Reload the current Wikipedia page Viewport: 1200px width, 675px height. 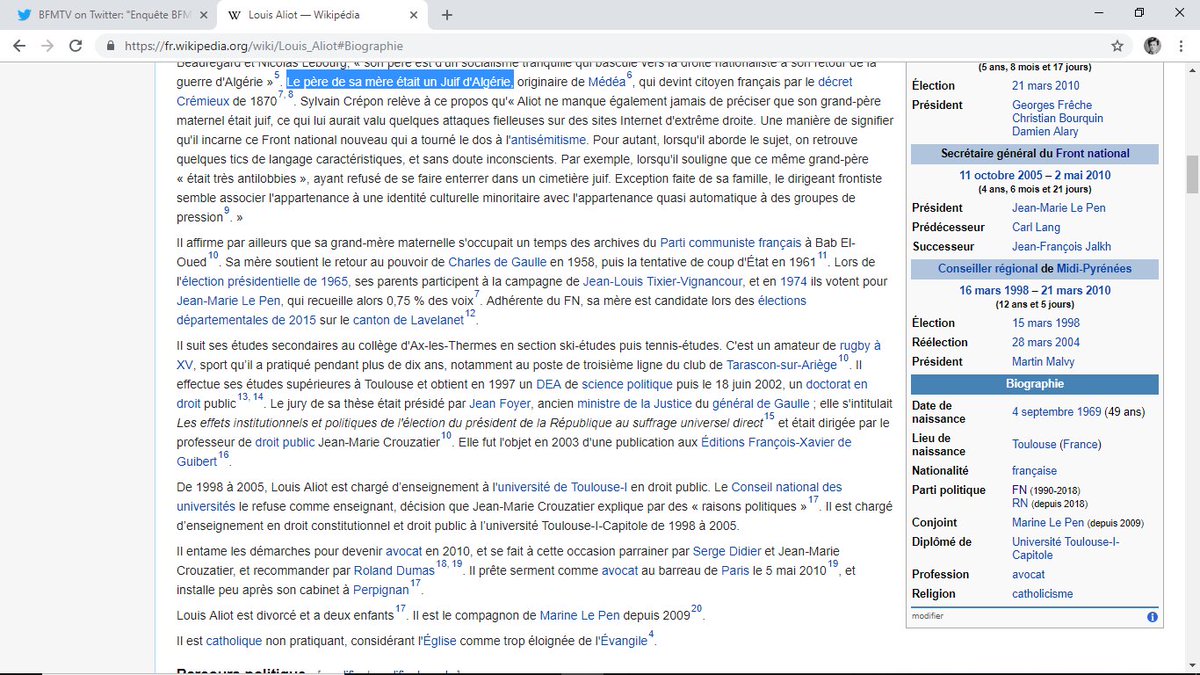pyautogui.click(x=74, y=46)
